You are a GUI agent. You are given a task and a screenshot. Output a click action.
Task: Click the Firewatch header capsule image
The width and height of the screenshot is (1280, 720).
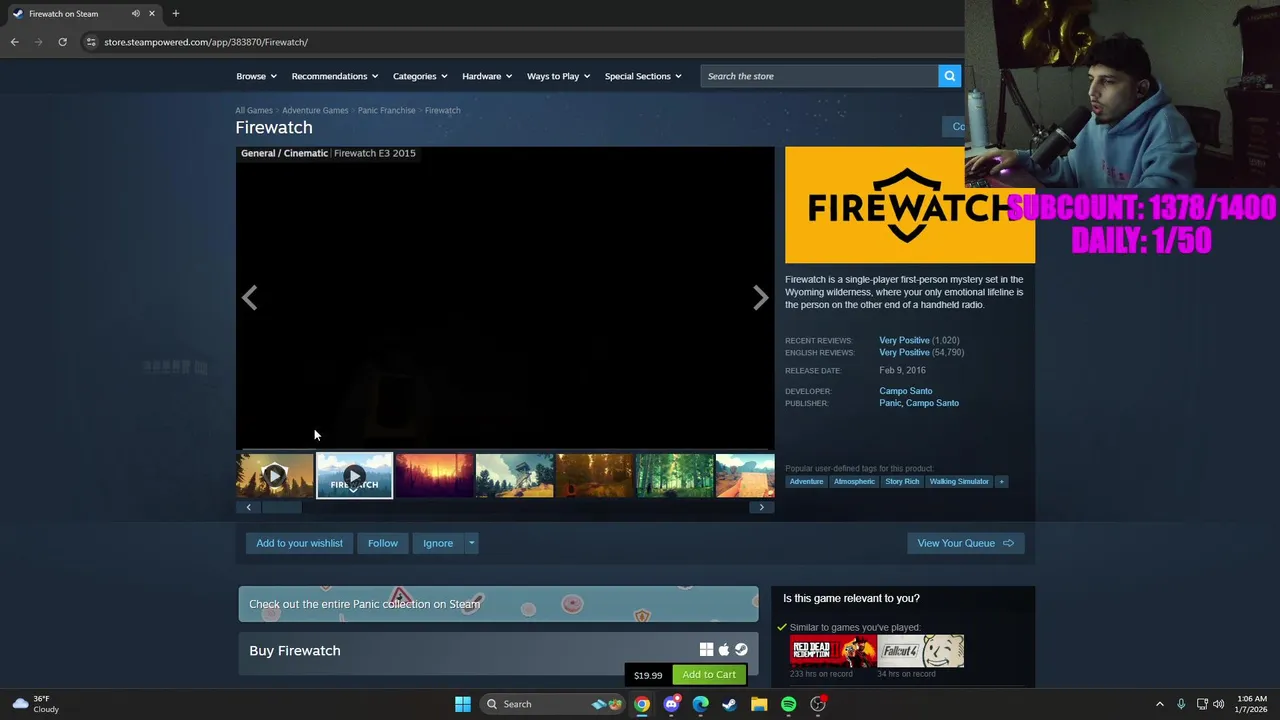910,205
